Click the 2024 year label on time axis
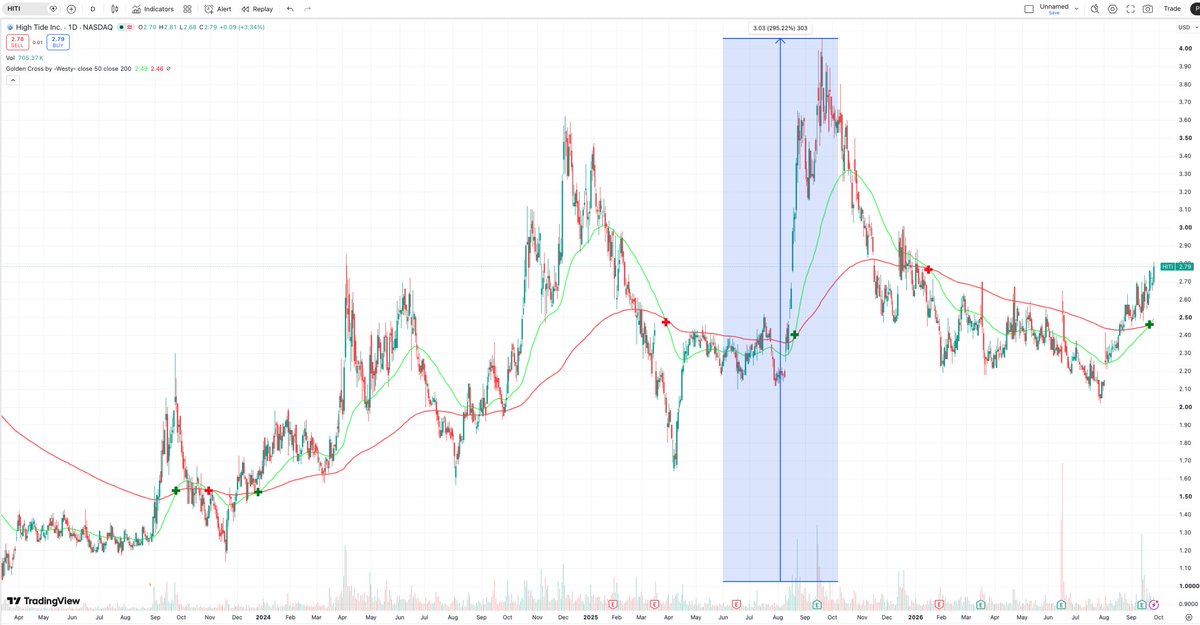This screenshot has width=1200, height=625. tap(264, 619)
